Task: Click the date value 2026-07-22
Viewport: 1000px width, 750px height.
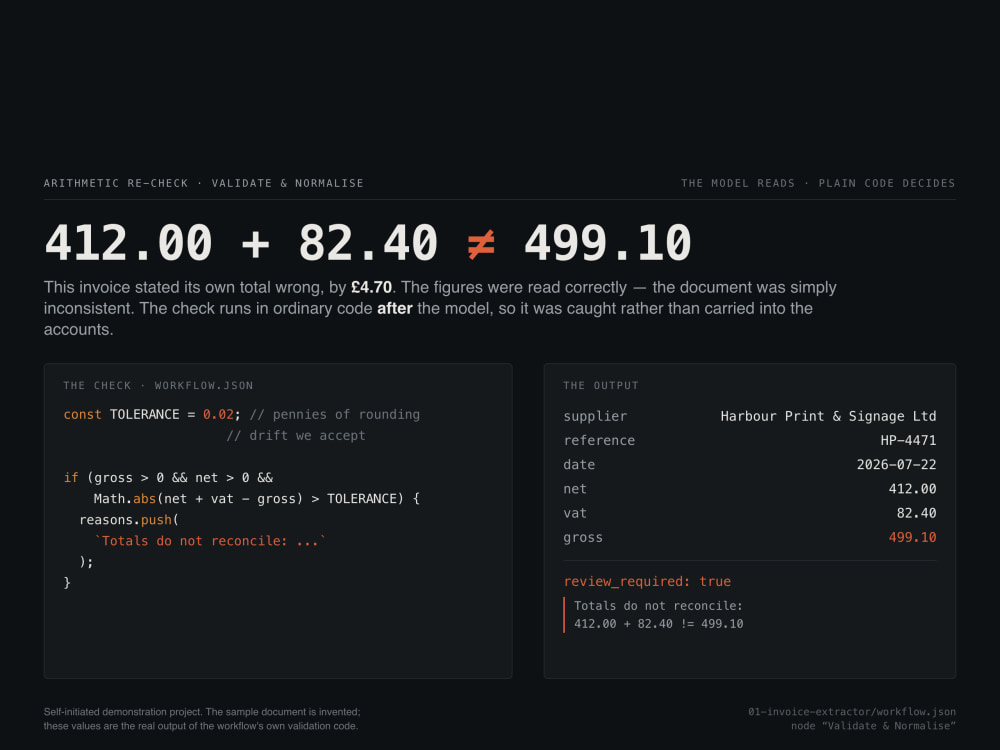Action: pyautogui.click(x=896, y=465)
